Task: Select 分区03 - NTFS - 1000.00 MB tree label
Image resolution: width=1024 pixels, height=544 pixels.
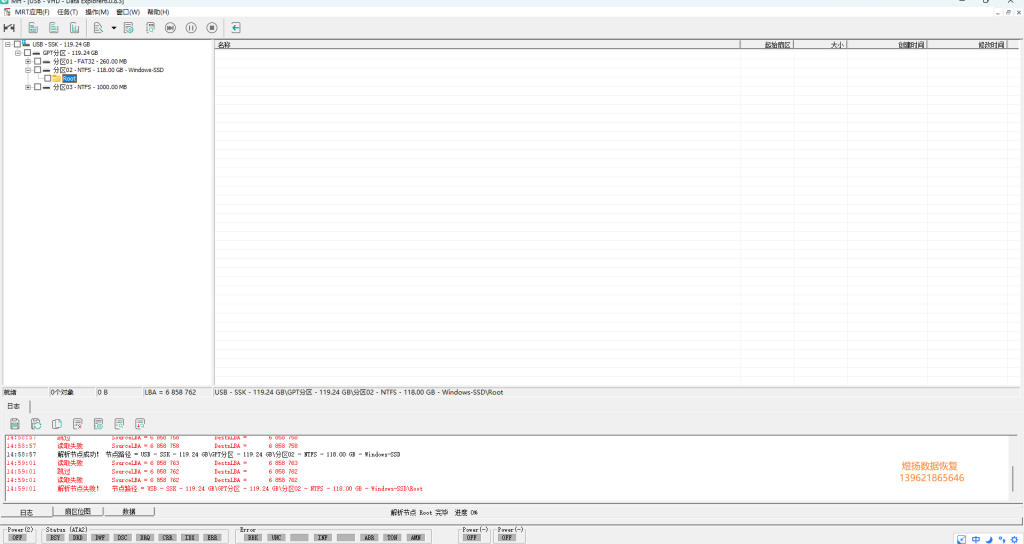Action: [x=90, y=87]
